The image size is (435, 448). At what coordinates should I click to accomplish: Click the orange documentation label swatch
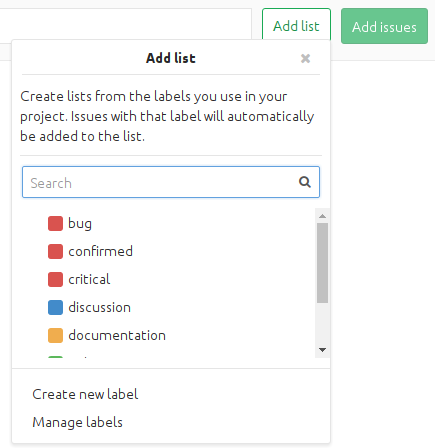coord(55,335)
